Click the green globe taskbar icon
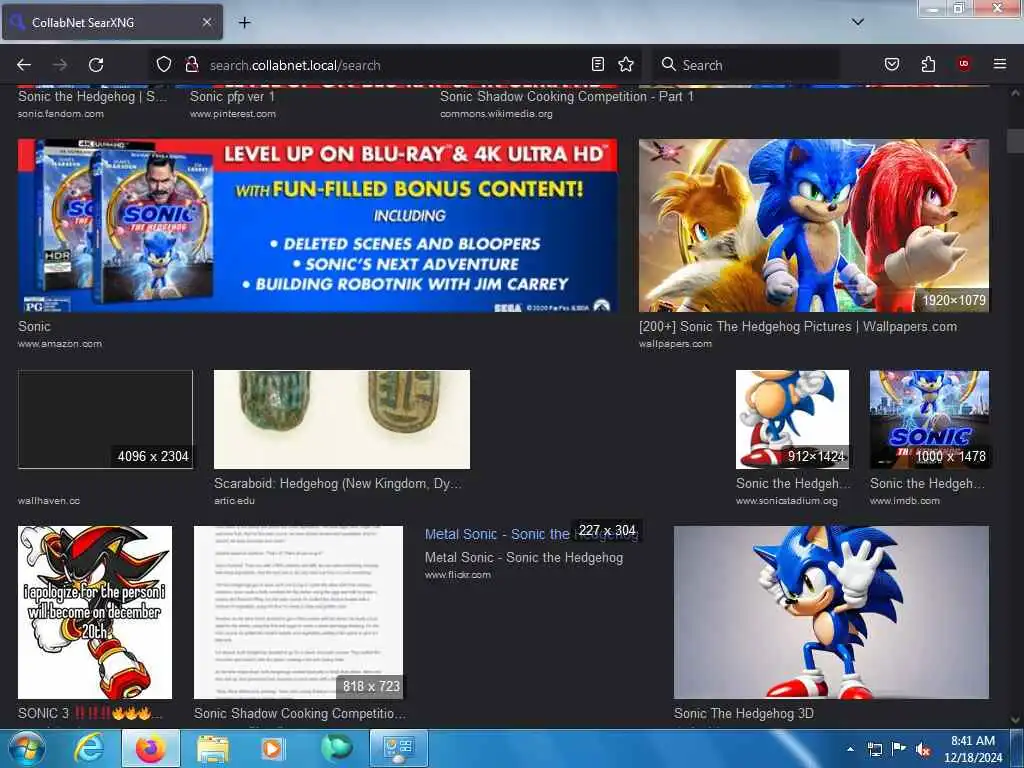 click(x=336, y=748)
